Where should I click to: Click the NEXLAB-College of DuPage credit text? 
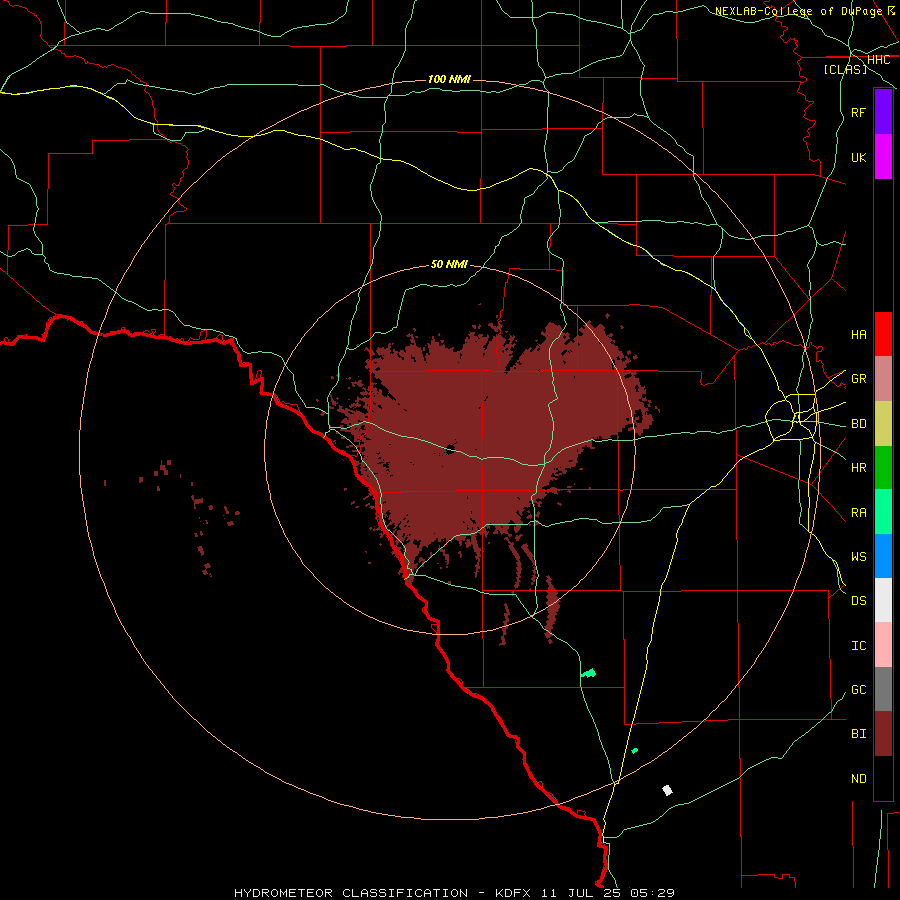pos(798,11)
